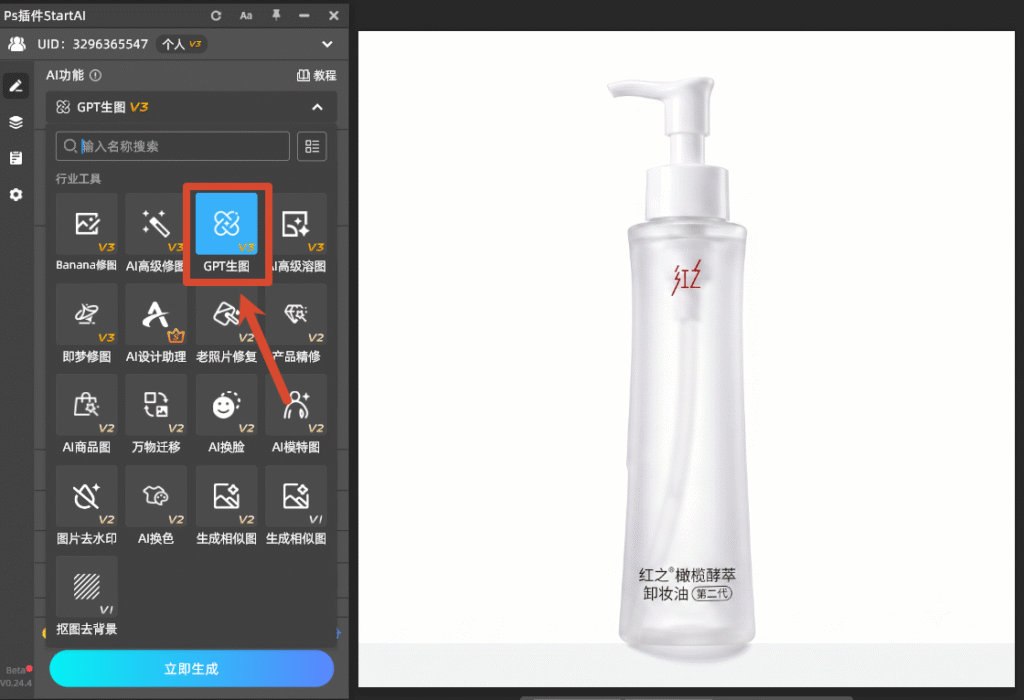Image resolution: width=1024 pixels, height=700 pixels.
Task: Open the settings gear in sidebar
Action: point(16,195)
